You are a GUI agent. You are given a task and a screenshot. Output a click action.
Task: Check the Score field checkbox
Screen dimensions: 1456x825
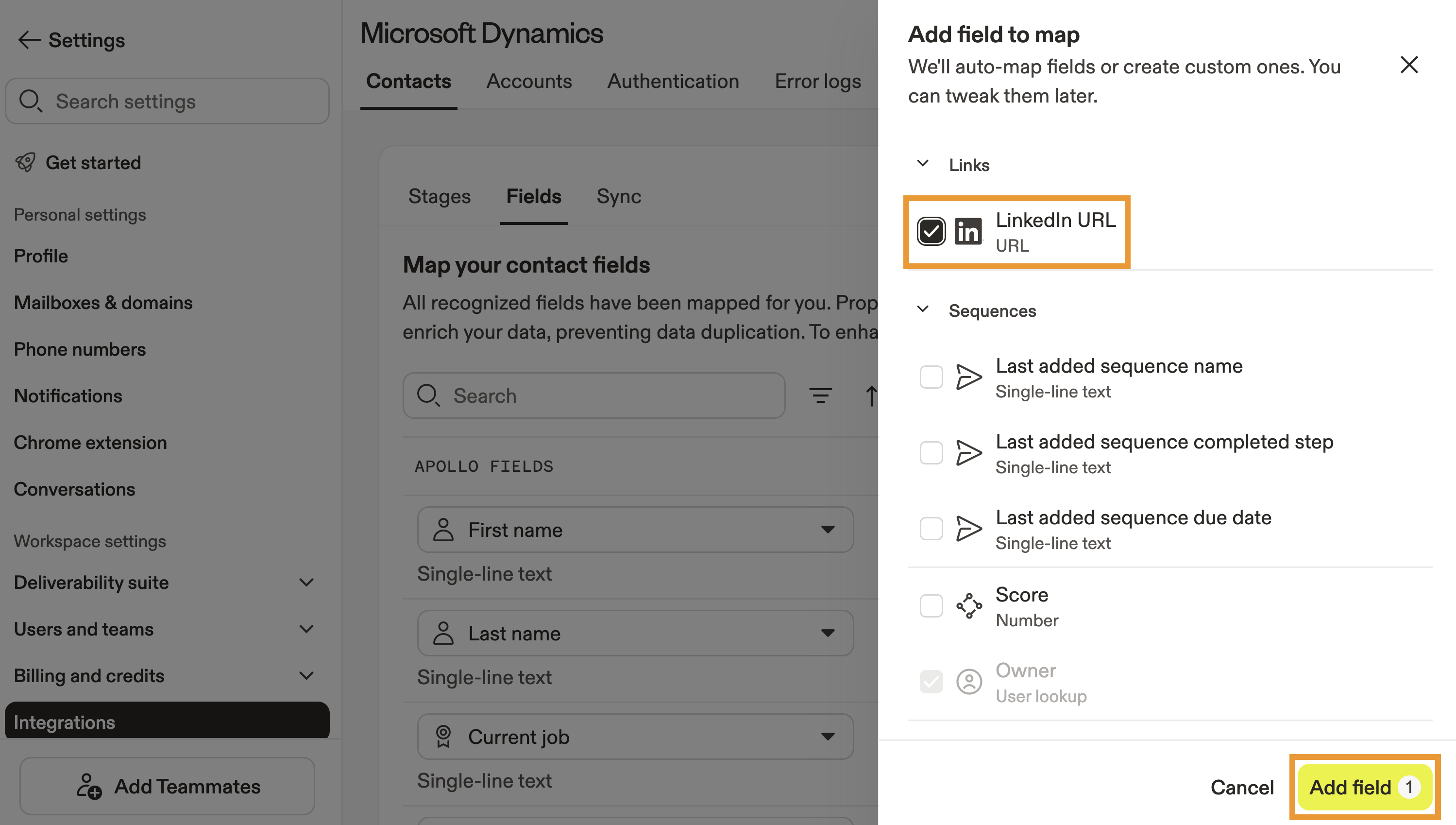coord(931,606)
